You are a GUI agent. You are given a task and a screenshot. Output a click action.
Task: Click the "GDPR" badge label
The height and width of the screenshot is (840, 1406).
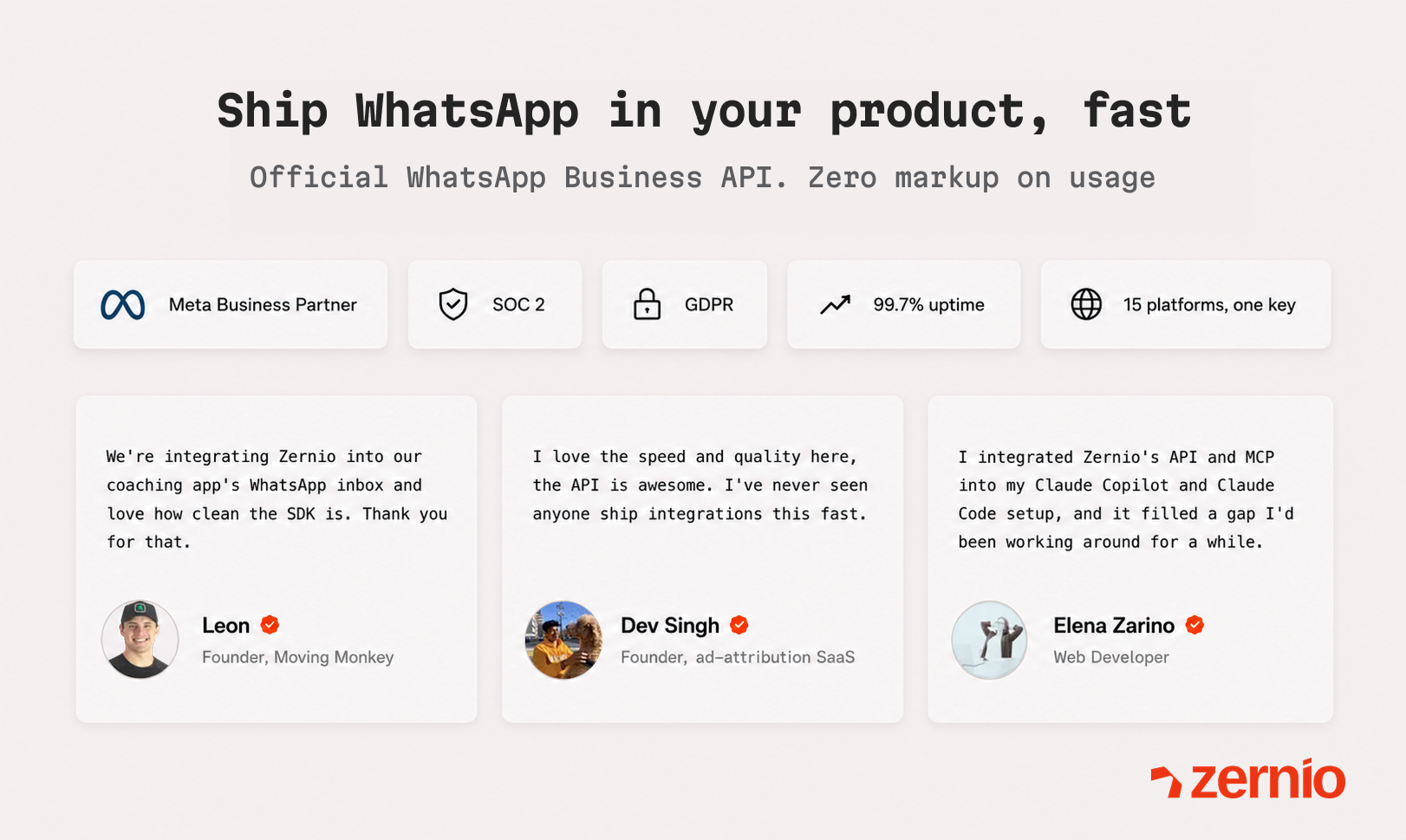(709, 305)
